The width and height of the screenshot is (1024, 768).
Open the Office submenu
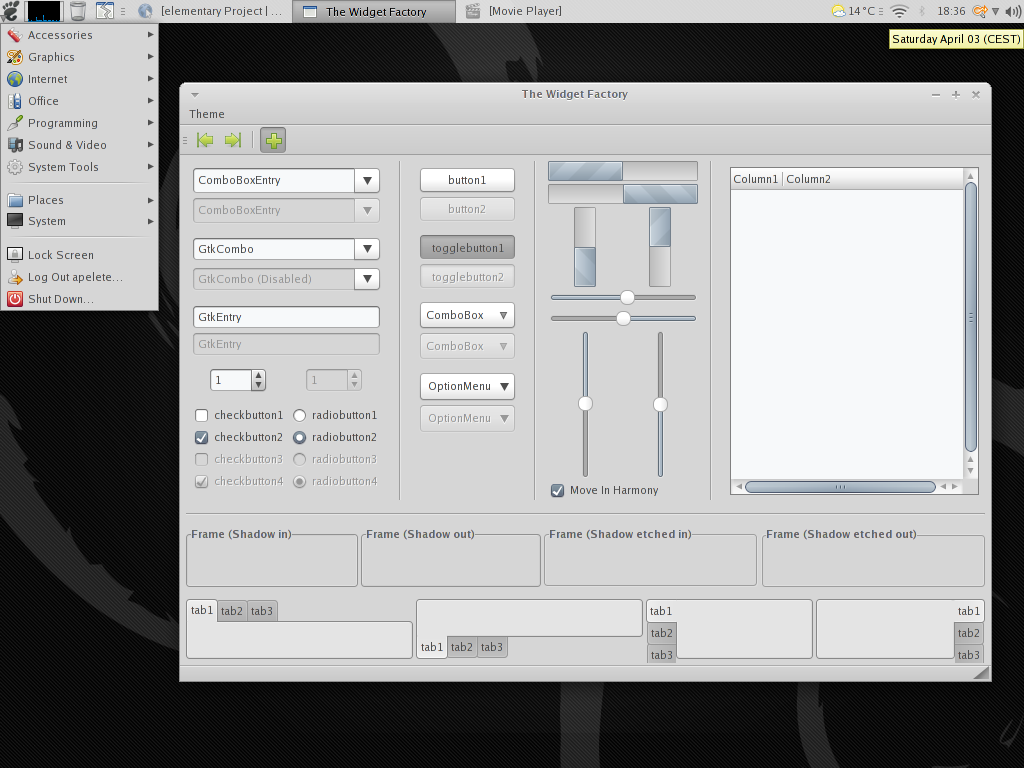tap(80, 101)
